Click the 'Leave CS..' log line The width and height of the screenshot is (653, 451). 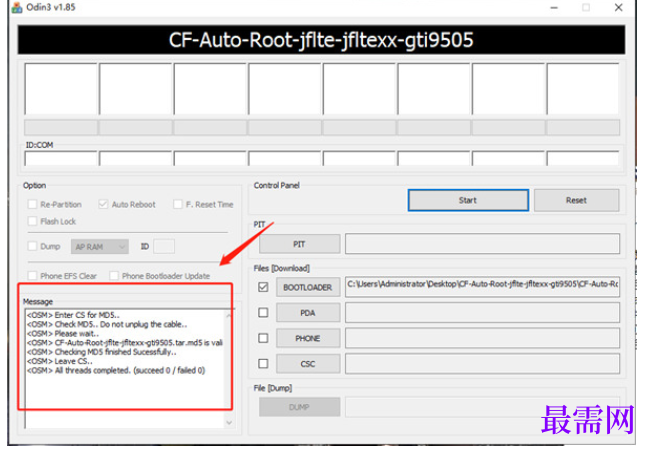pyautogui.click(x=60, y=361)
